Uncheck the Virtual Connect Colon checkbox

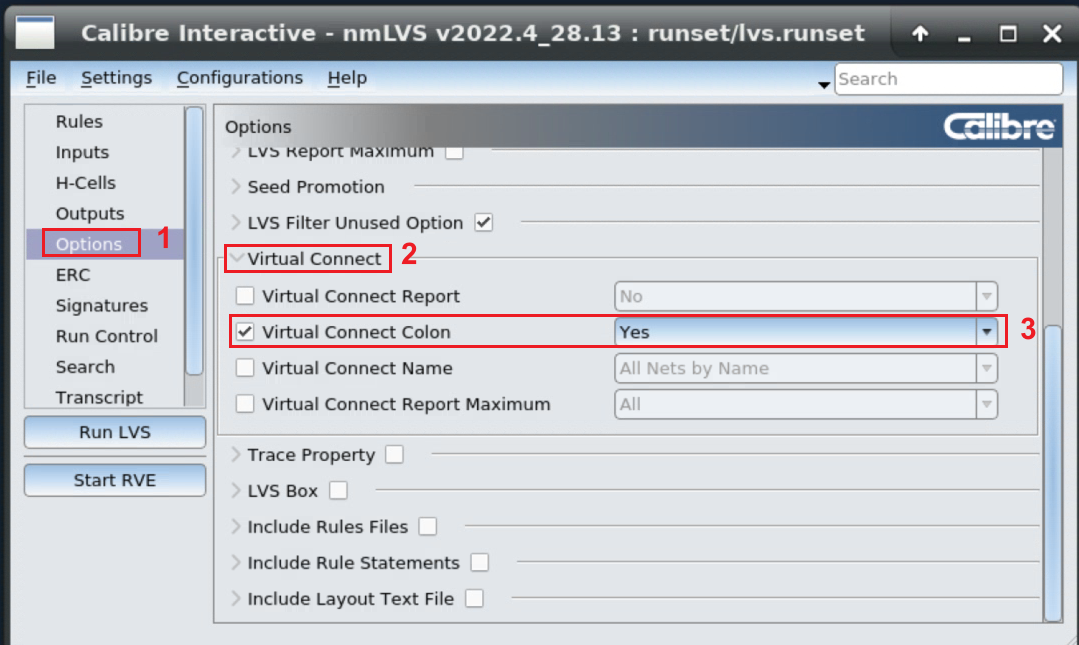(x=244, y=332)
